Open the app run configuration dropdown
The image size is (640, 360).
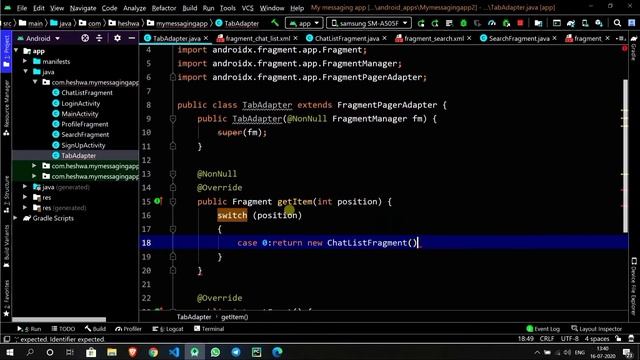point(304,23)
